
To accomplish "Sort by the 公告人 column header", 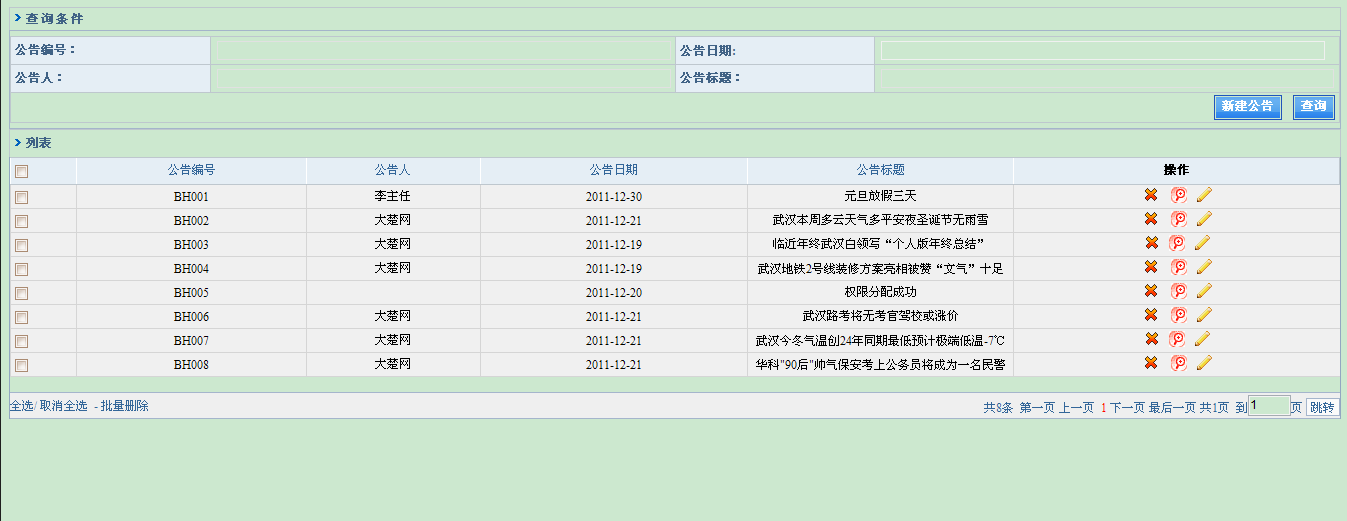I will [x=392, y=170].
